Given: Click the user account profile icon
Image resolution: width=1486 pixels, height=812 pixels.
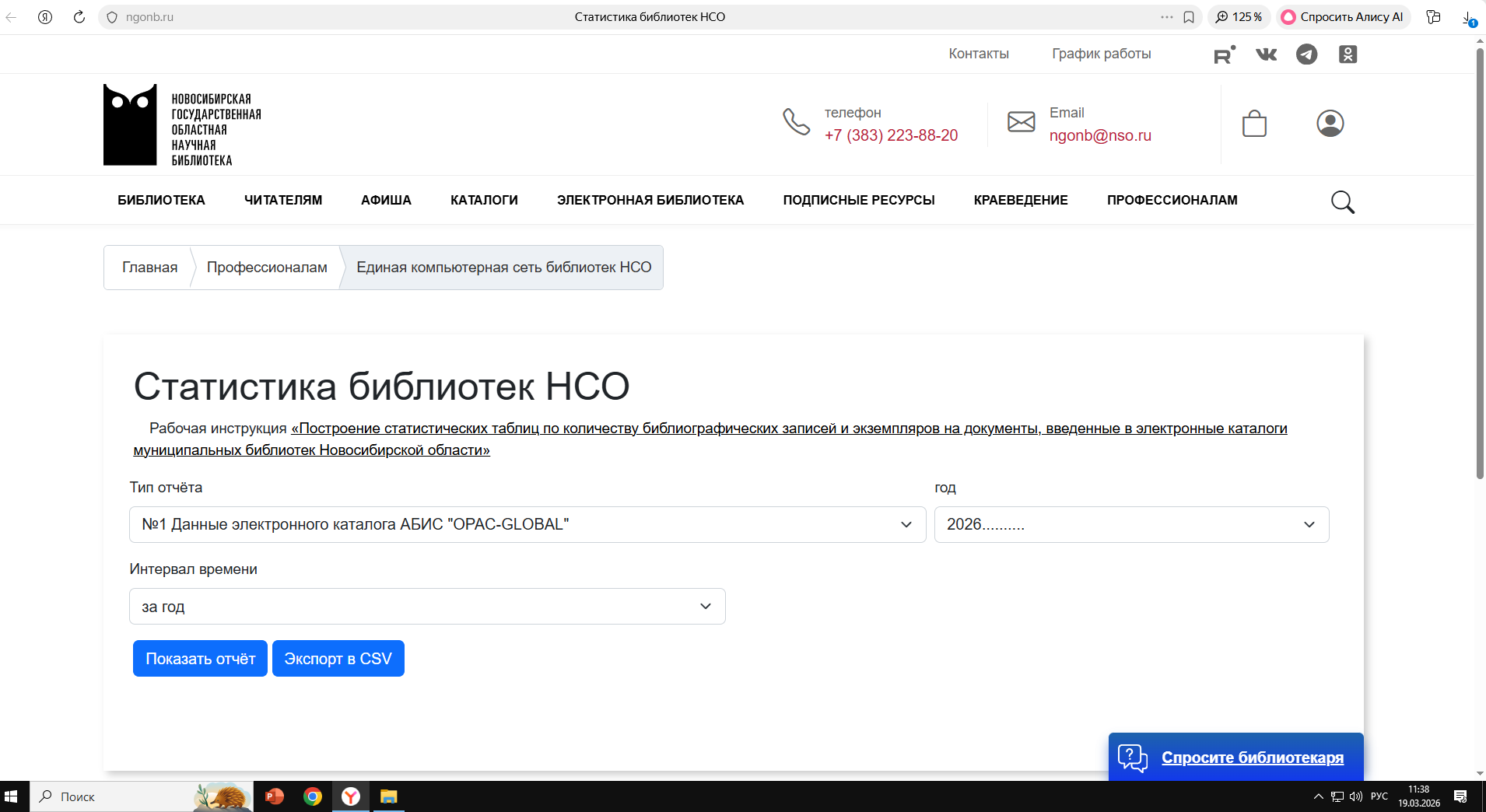Looking at the screenshot, I should (1330, 124).
